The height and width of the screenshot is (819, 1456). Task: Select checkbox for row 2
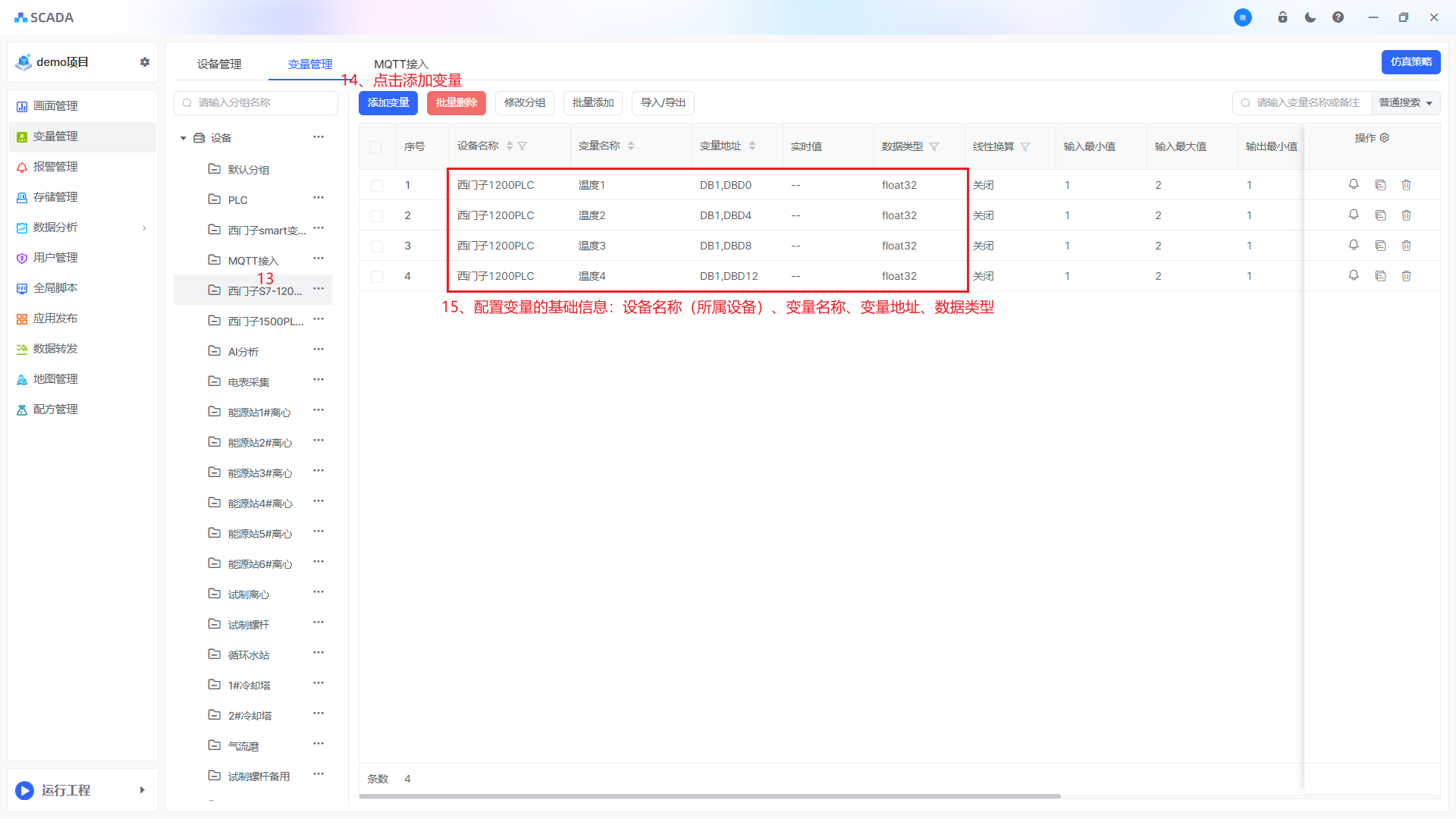pos(377,215)
